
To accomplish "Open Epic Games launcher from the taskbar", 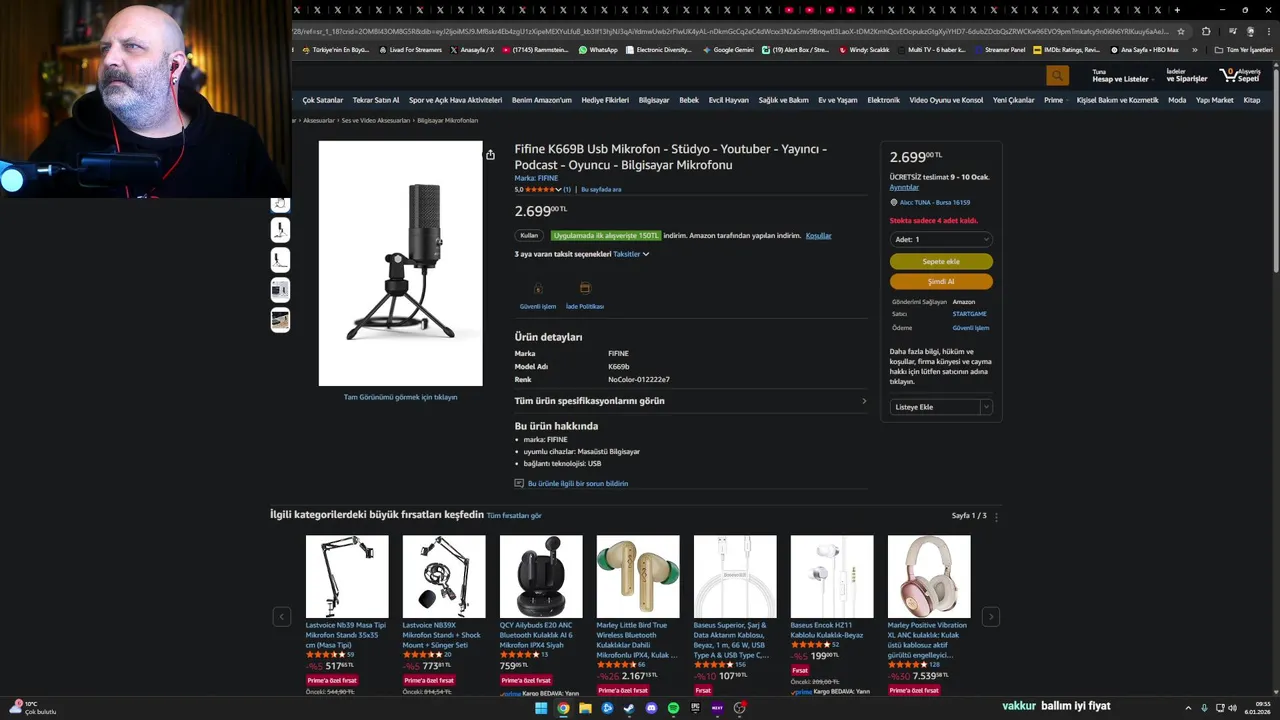I will 695,708.
